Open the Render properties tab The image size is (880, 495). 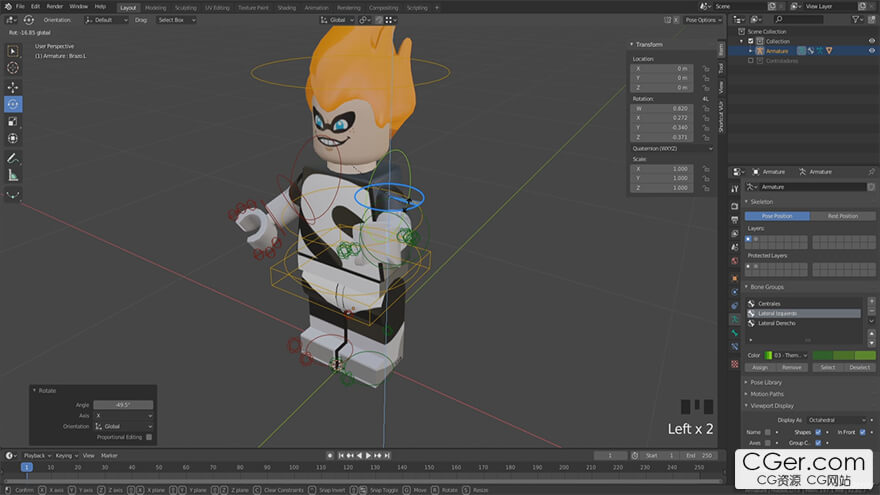735,206
